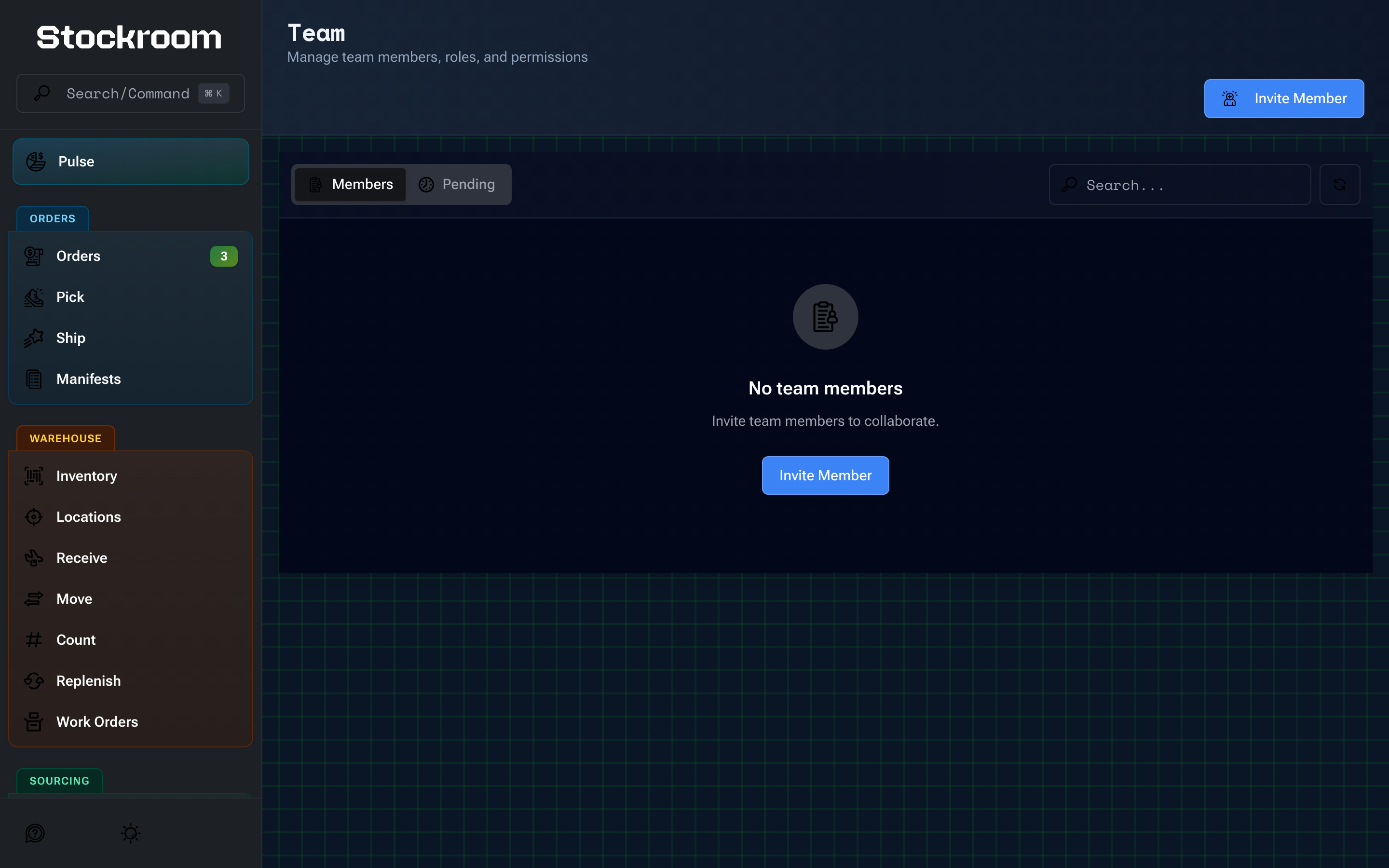The width and height of the screenshot is (1389, 868).
Task: Open the Pulse dashboard icon
Action: [36, 162]
